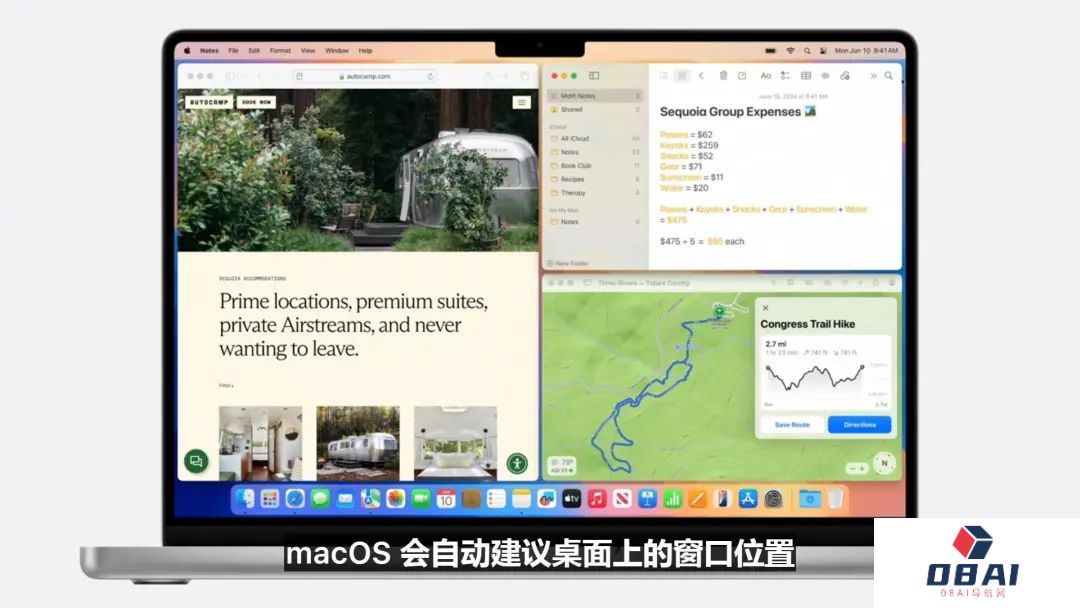Open the Format menu in menu bar

point(280,50)
